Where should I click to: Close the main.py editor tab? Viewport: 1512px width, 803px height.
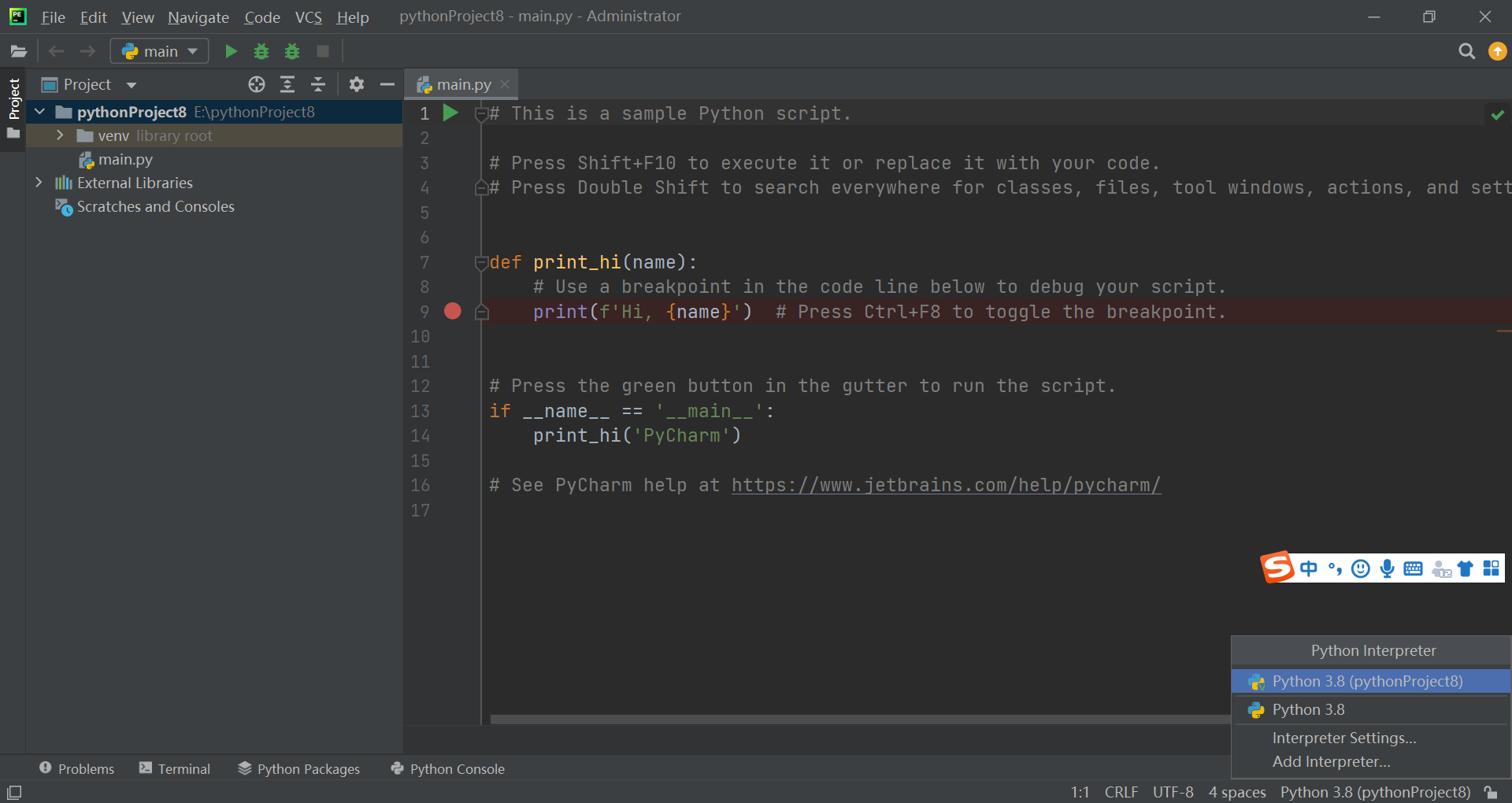point(505,84)
